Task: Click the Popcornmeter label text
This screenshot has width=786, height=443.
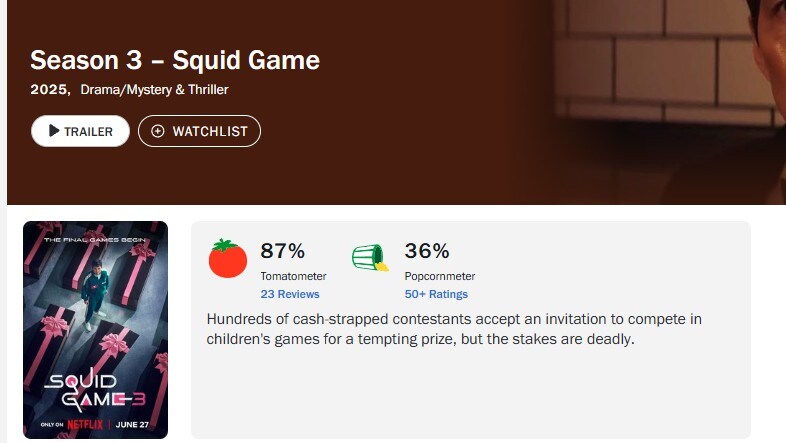Action: [440, 276]
